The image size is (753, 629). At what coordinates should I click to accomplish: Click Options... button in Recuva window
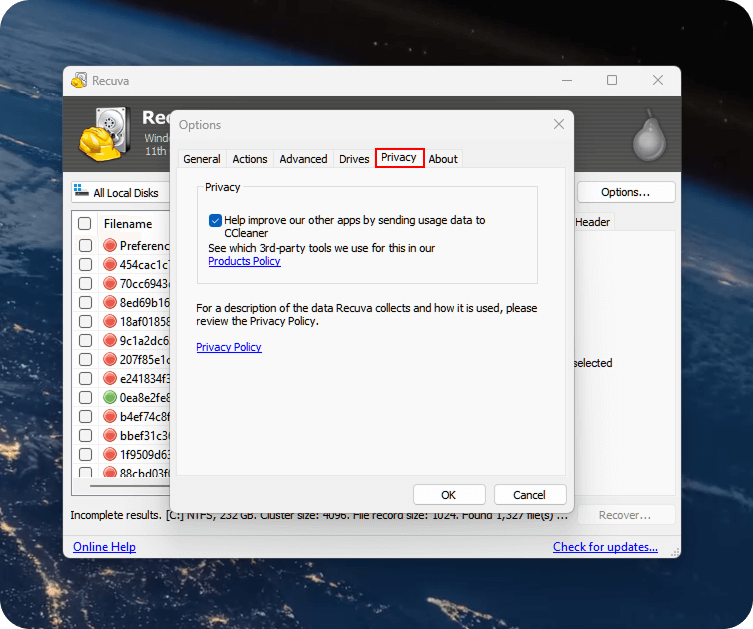626,192
